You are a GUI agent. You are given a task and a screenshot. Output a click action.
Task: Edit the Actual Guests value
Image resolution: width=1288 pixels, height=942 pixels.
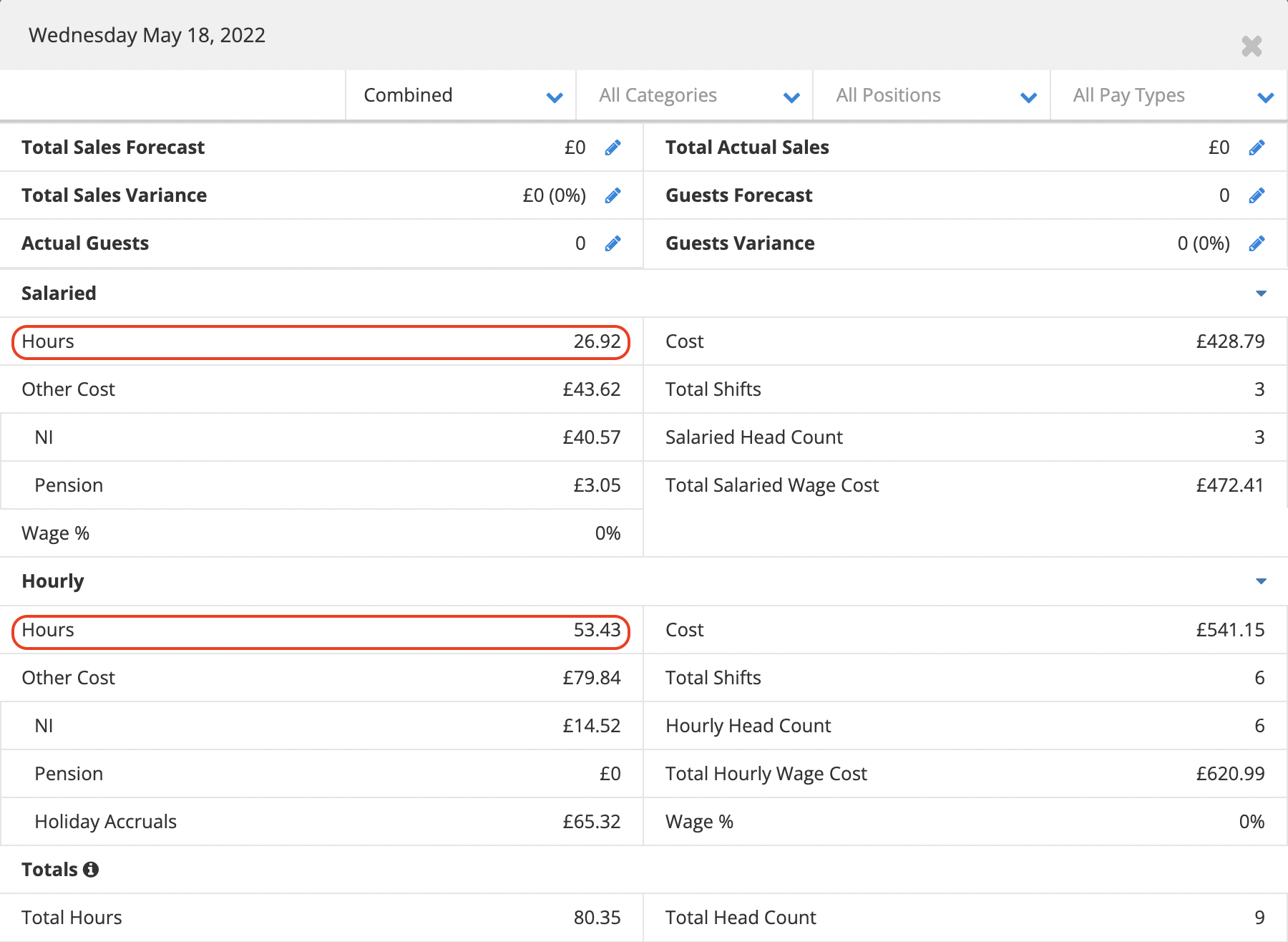pos(613,243)
